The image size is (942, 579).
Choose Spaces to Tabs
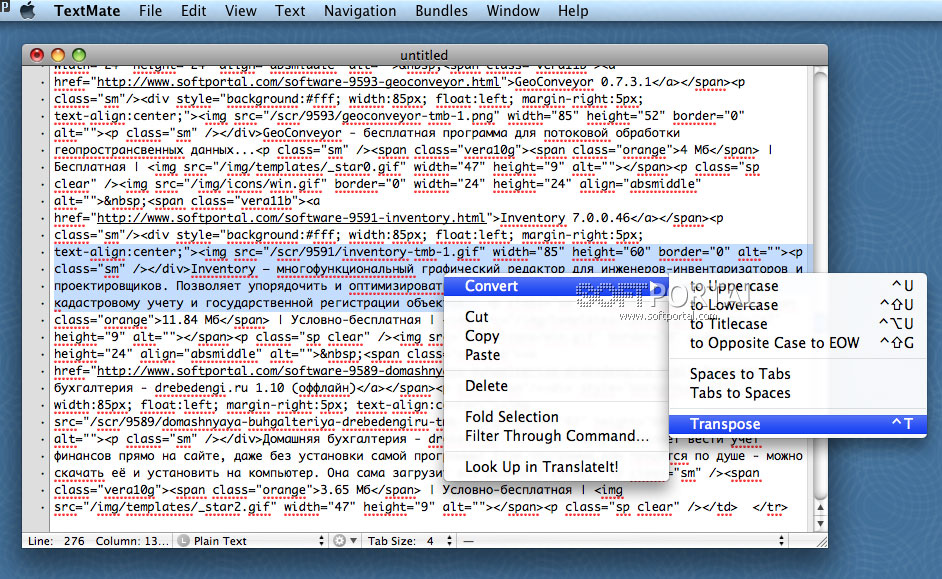pos(798,374)
